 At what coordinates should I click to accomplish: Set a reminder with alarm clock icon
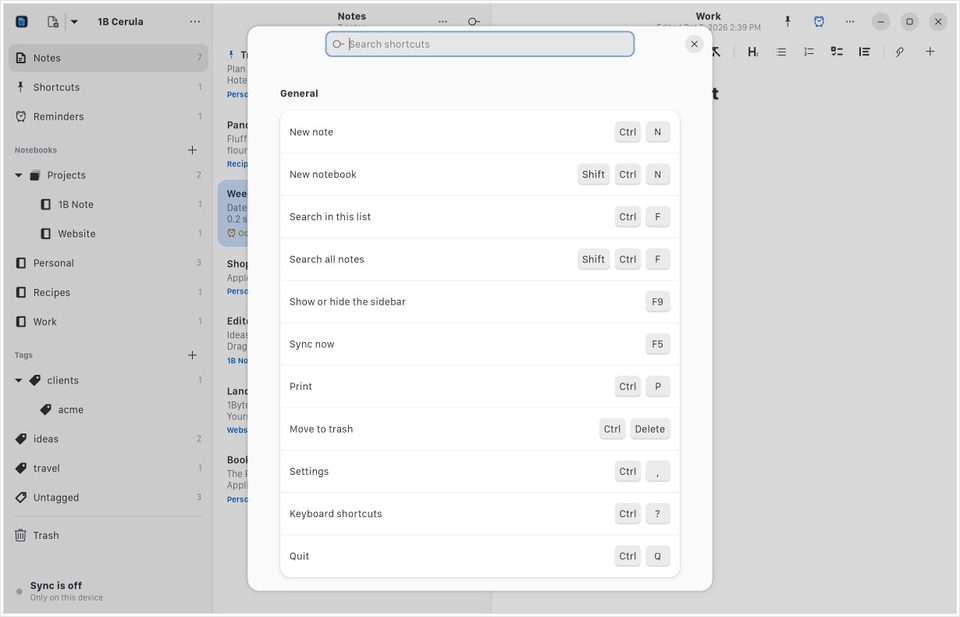[x=819, y=21]
